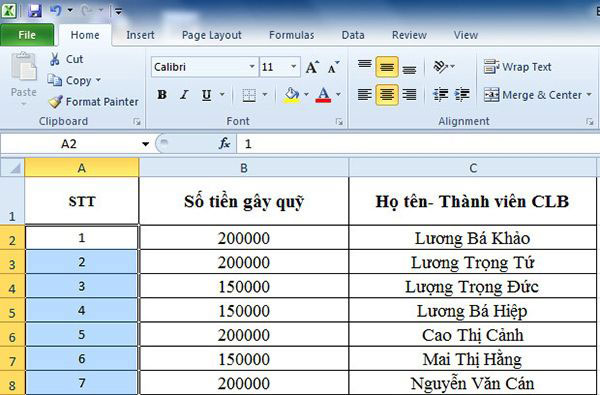Toggle Middle Align

387,67
